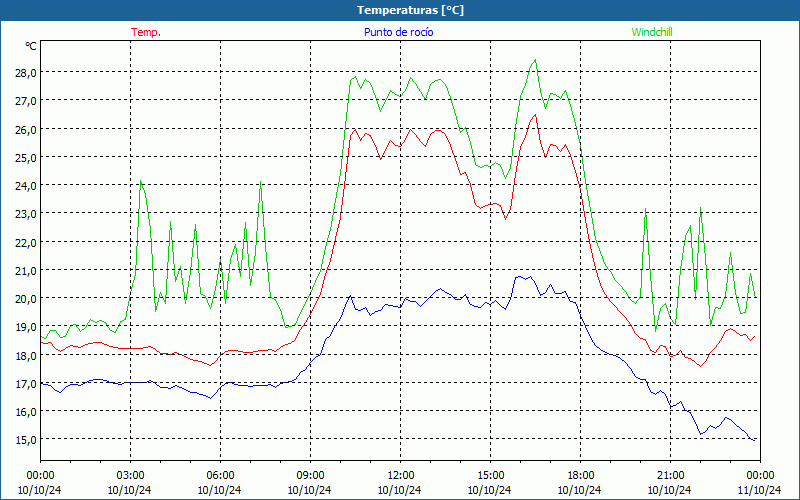Image resolution: width=800 pixels, height=500 pixels.
Task: Click the 10/10/24 date under 21:00
Action: tap(670, 490)
